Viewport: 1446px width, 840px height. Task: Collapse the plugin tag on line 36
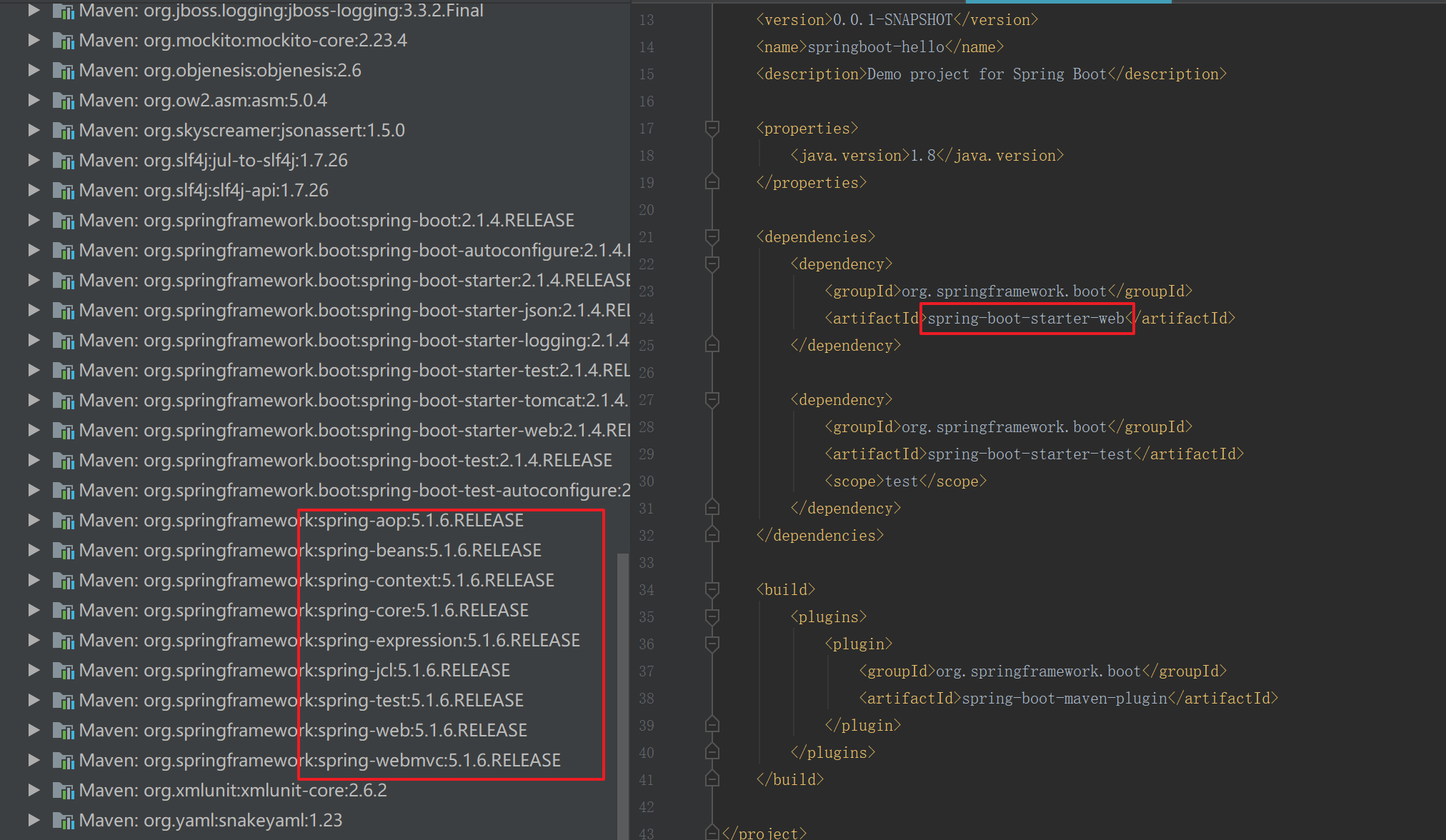click(712, 644)
